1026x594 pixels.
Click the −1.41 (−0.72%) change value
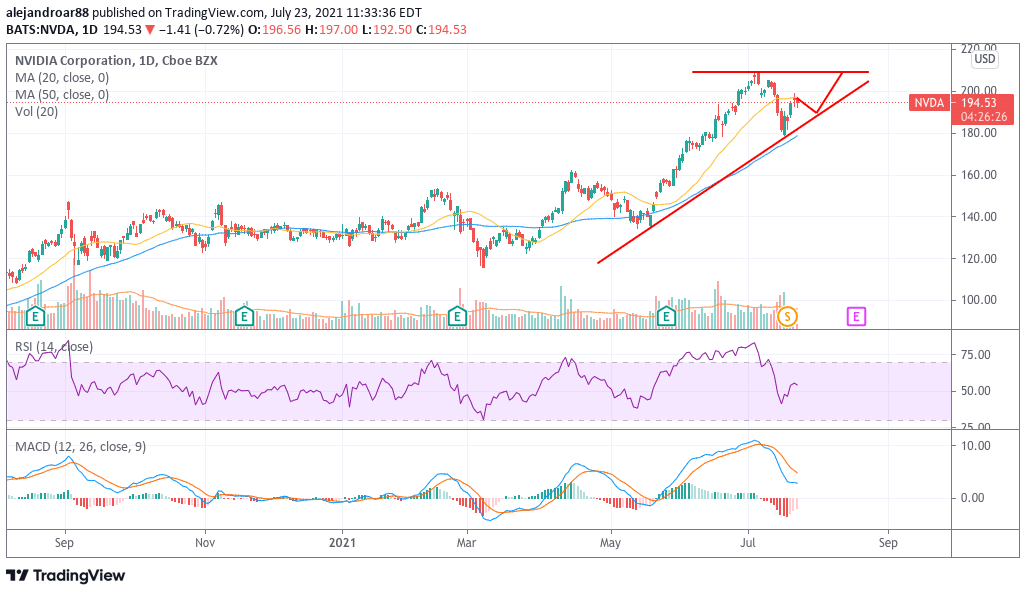(202, 29)
